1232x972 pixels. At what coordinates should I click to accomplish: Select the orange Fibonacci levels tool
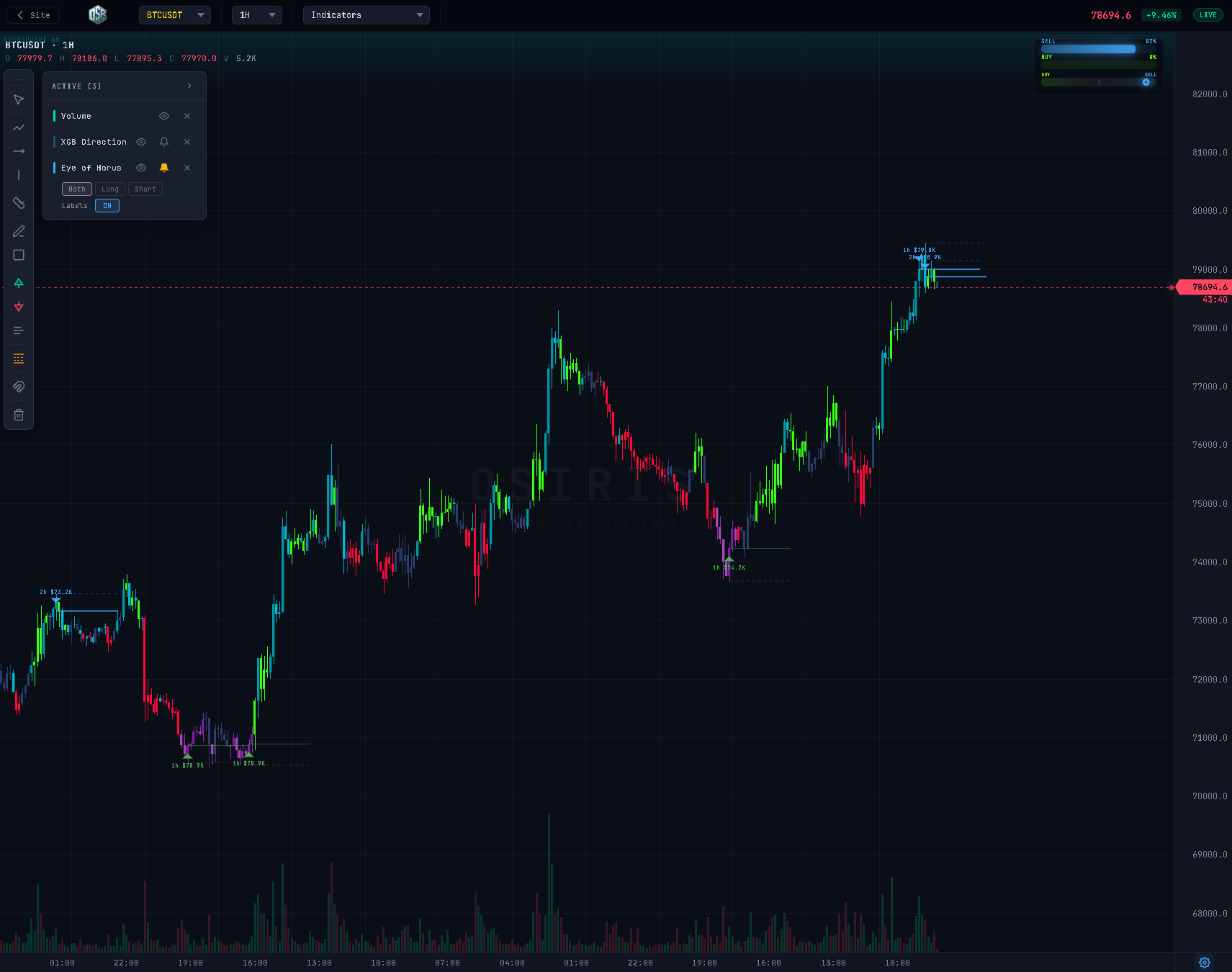pyautogui.click(x=19, y=359)
